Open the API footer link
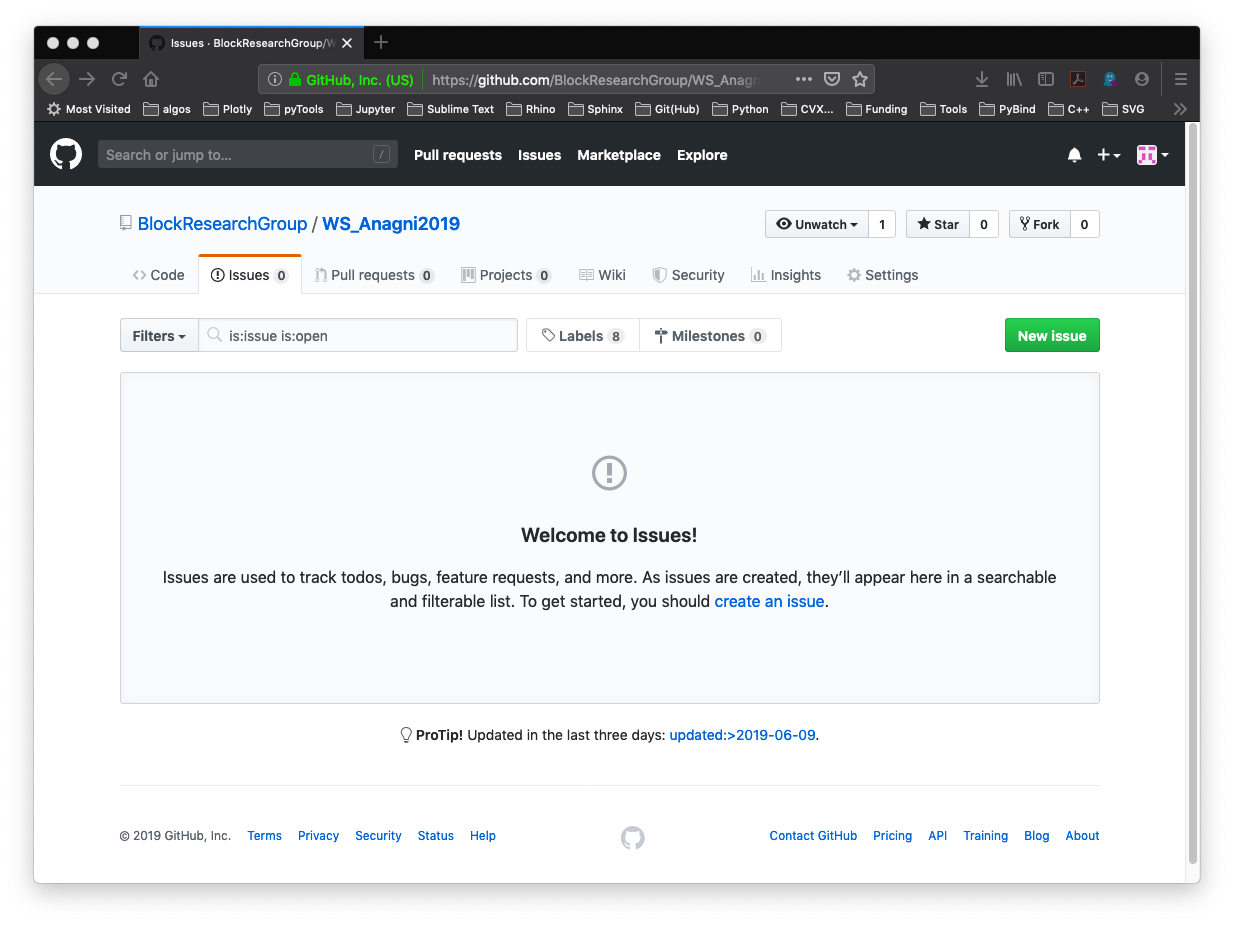Screen dimensions: 1234x925 (937, 836)
